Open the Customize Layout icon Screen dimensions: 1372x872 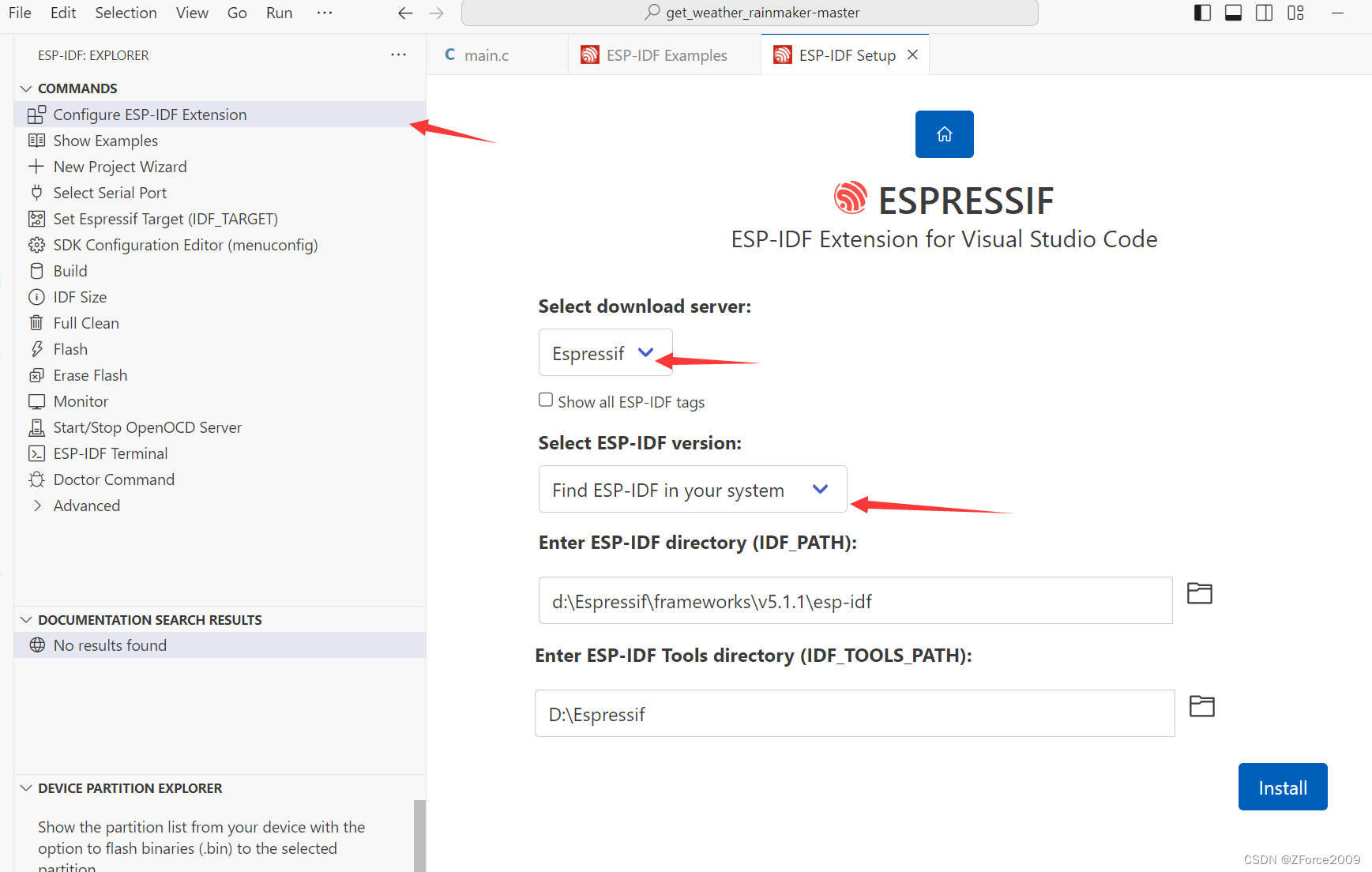1295,13
